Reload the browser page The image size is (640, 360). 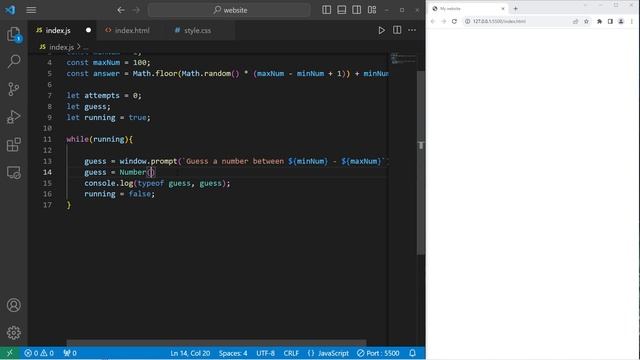pos(454,21)
